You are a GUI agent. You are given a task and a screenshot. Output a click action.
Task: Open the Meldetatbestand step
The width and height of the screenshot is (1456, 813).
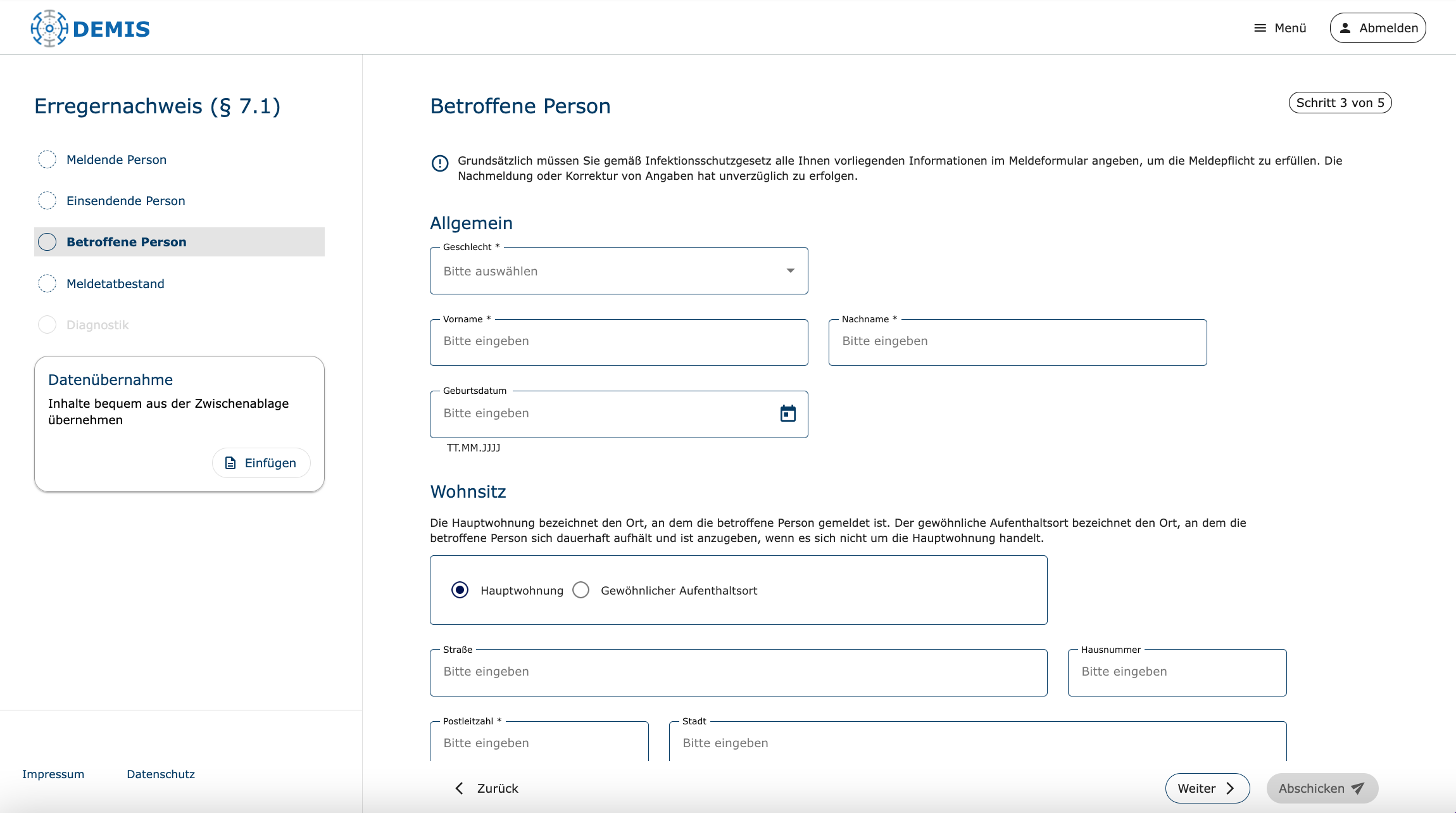coord(115,284)
